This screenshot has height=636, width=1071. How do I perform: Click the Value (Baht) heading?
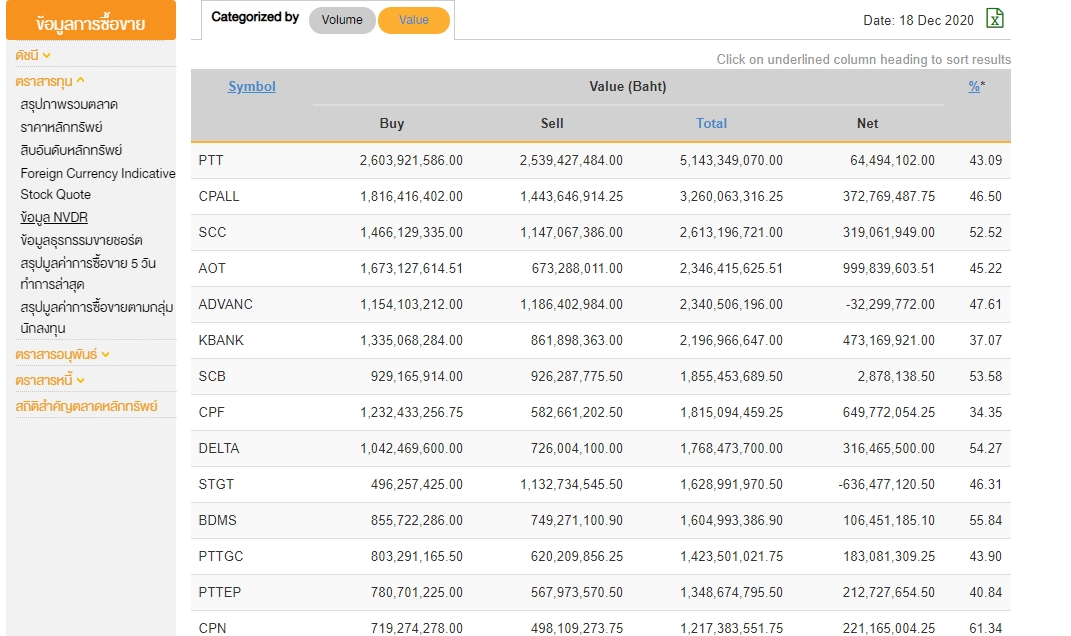[628, 86]
